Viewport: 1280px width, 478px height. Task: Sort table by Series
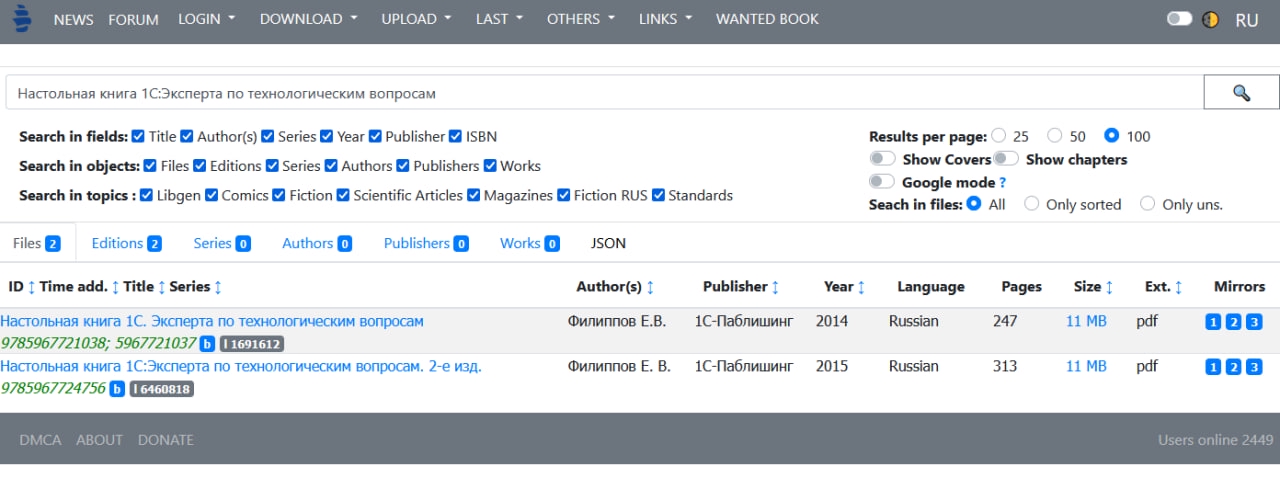pyautogui.click(x=218, y=287)
